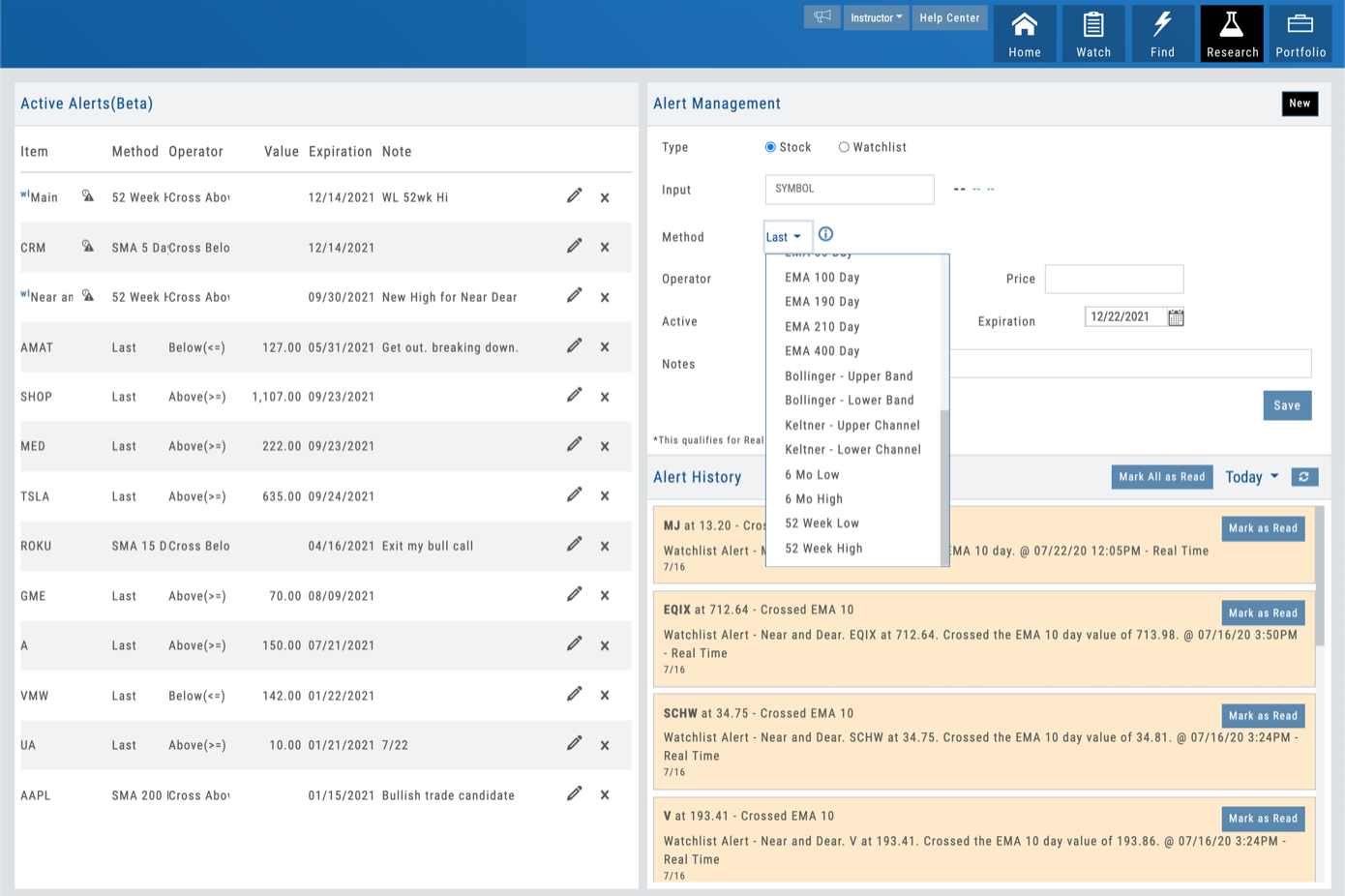Click the Method info icon
Viewport: 1345px width, 896px height.
[x=825, y=234]
